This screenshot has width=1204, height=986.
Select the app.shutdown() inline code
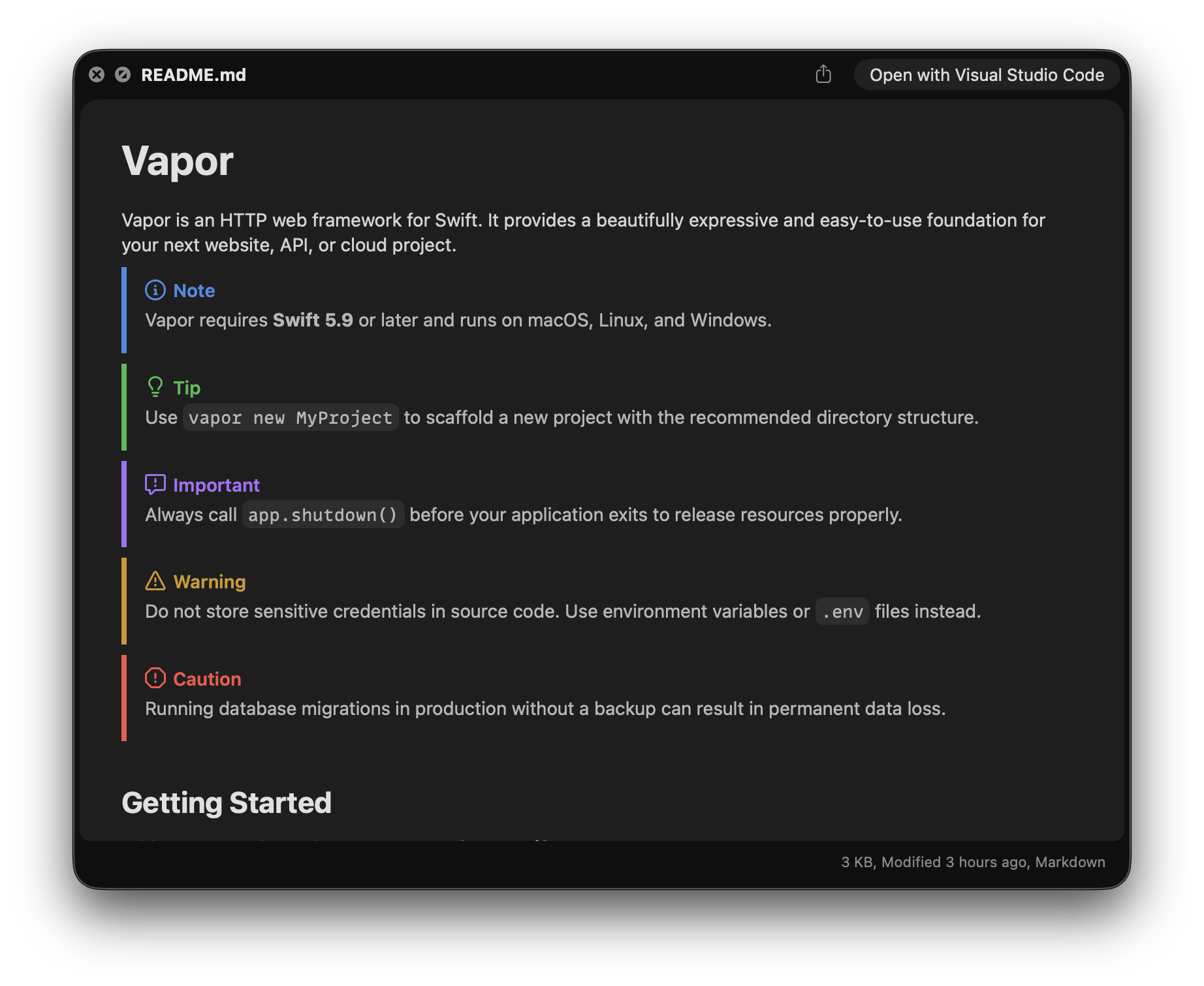[323, 515]
